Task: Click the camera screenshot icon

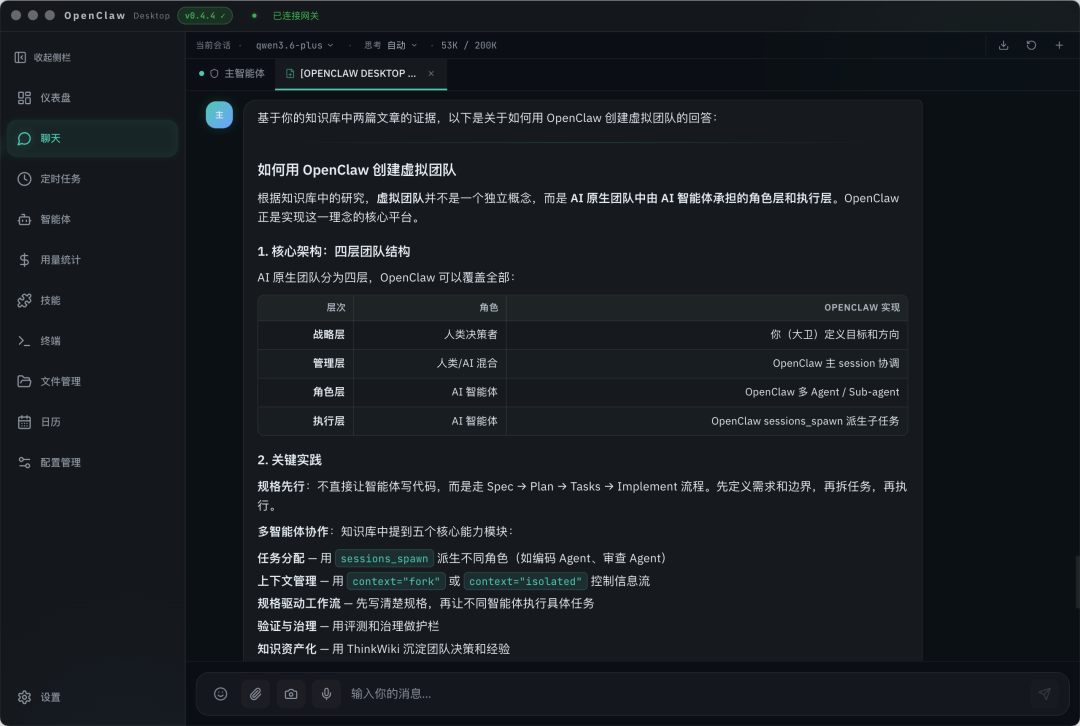Action: pyautogui.click(x=291, y=694)
